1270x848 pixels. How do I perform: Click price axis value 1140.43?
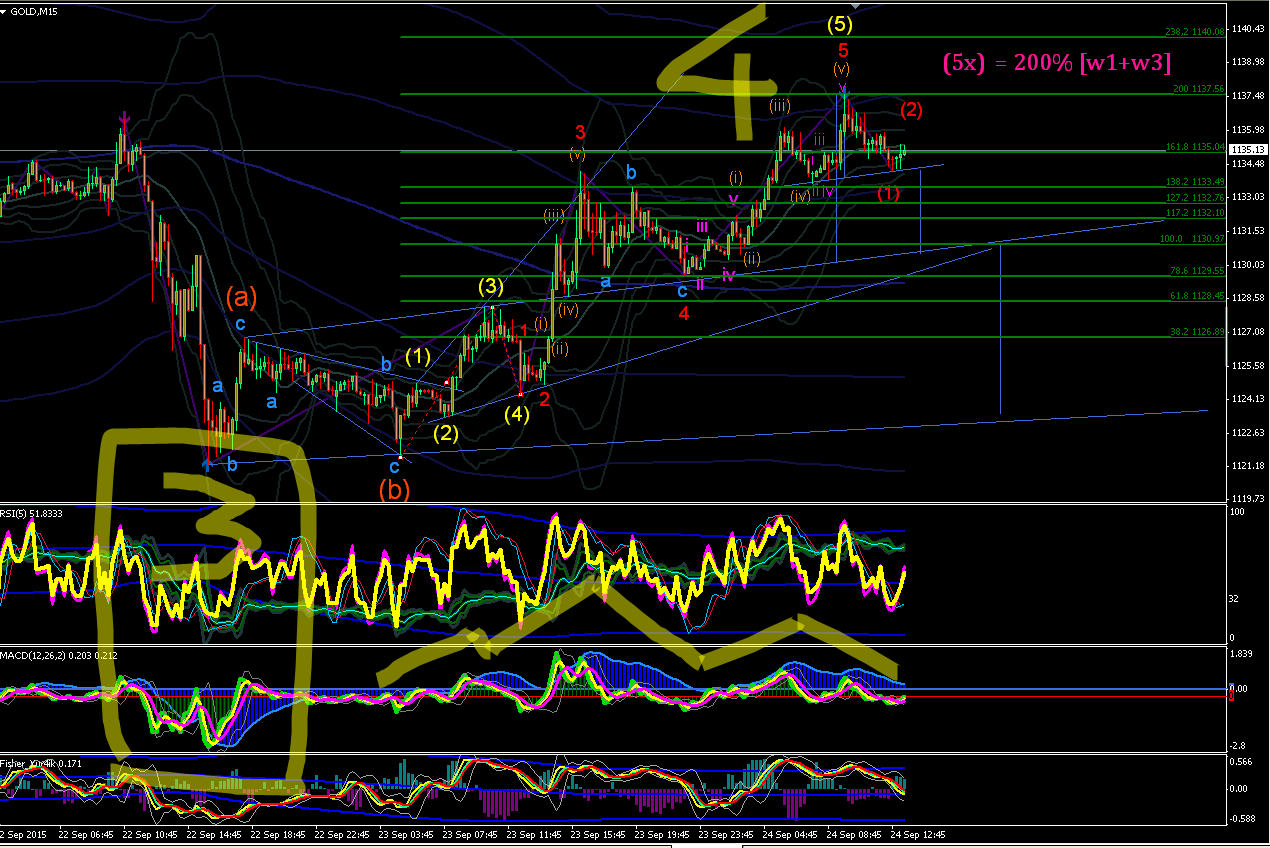[x=1248, y=28]
